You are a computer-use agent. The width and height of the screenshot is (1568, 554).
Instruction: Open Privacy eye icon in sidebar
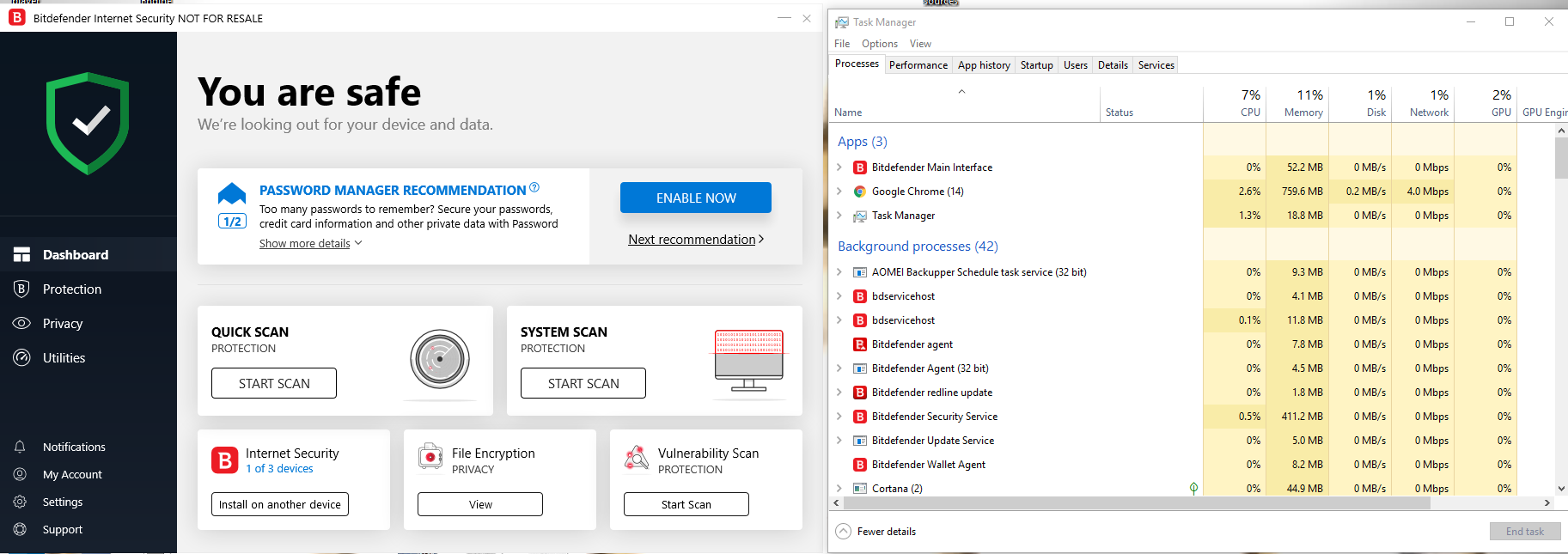click(x=21, y=324)
